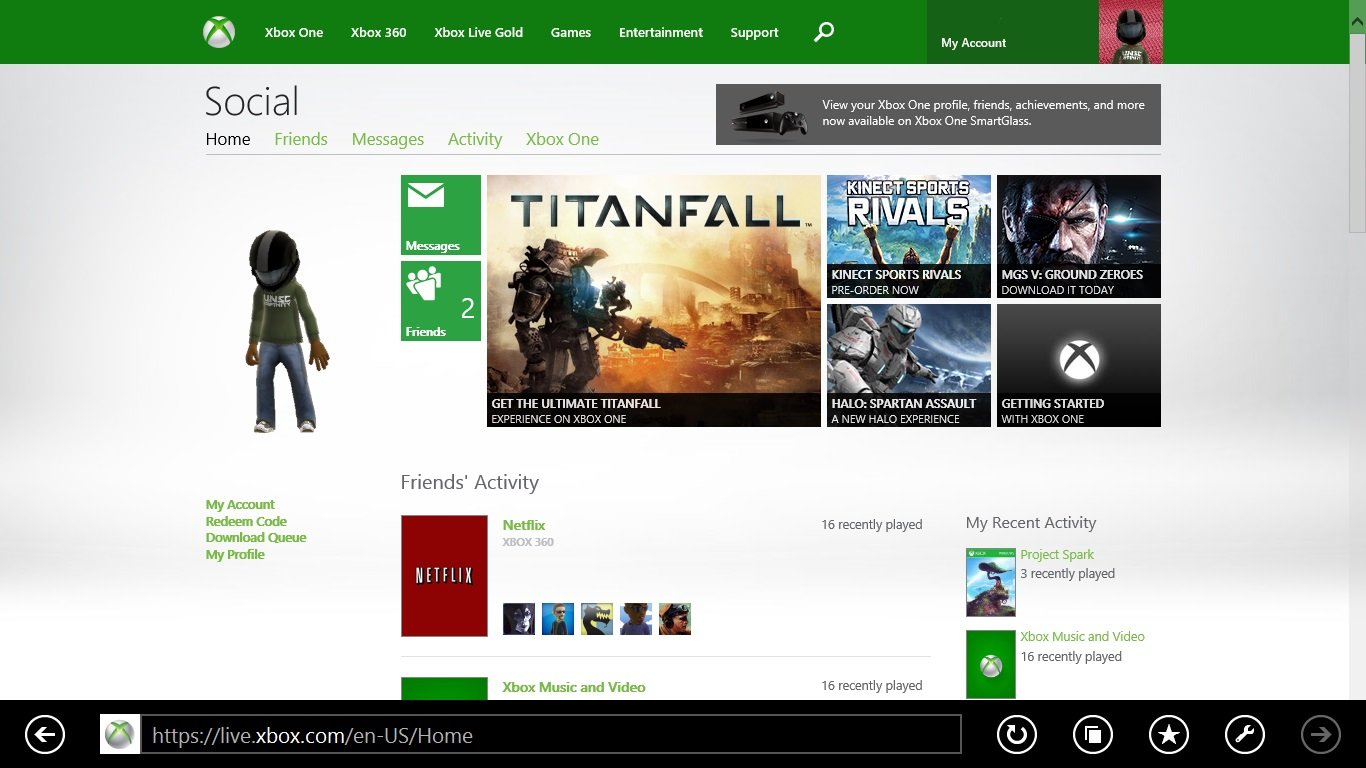Open the Kinect Sports Rivals tile
The height and width of the screenshot is (768, 1366).
coord(909,236)
